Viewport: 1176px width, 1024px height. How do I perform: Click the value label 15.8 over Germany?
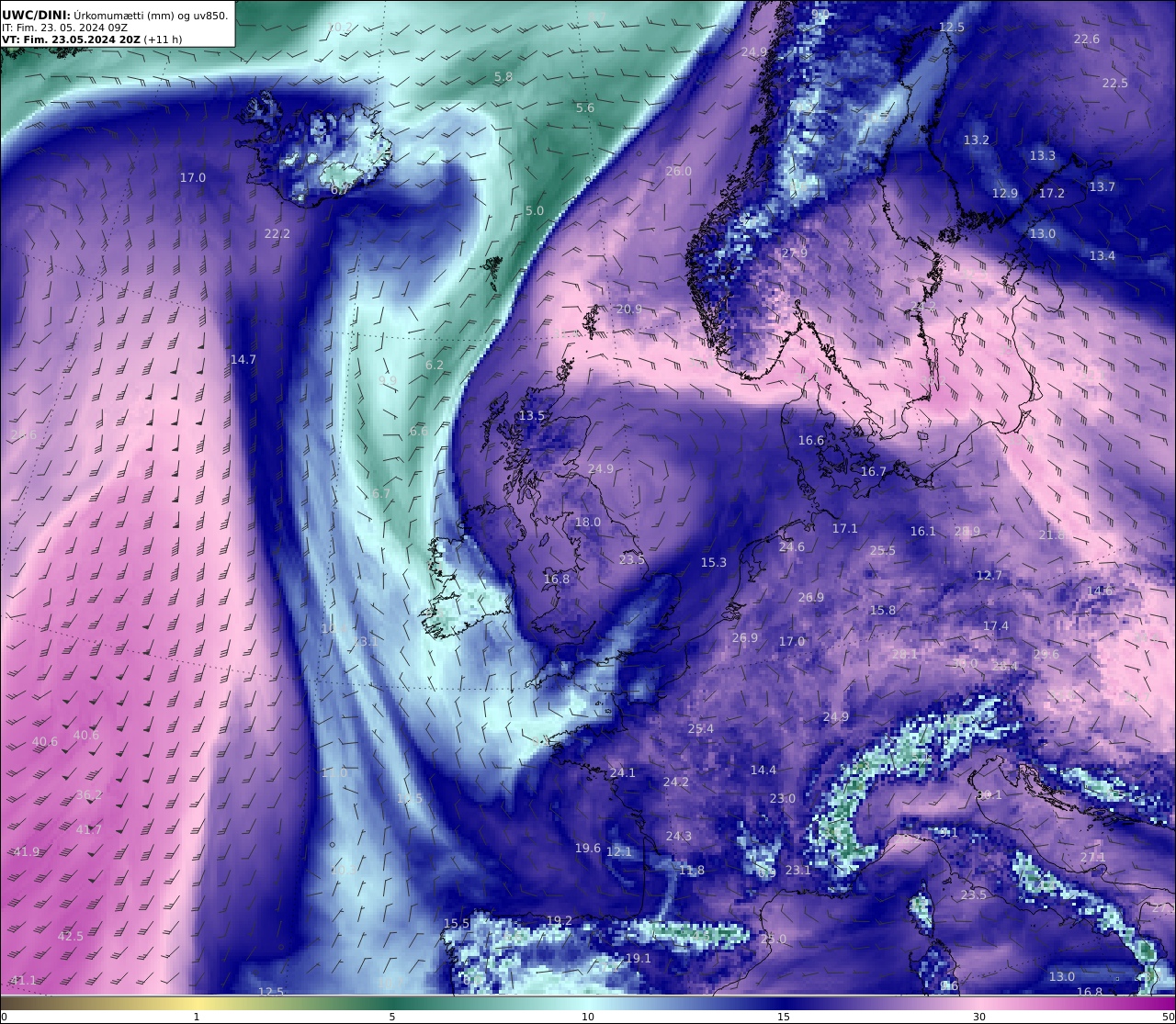pos(882,611)
